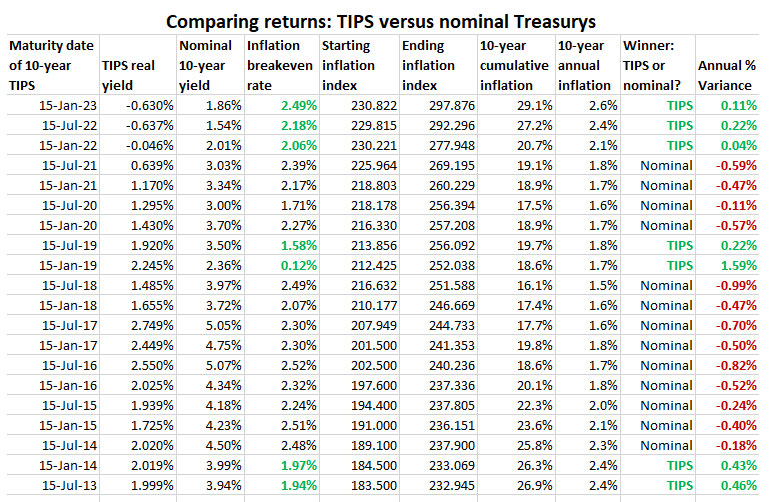The image size is (770, 502).
Task: Select the "10-year cumulative inflation" header cell
Action: coord(514,66)
